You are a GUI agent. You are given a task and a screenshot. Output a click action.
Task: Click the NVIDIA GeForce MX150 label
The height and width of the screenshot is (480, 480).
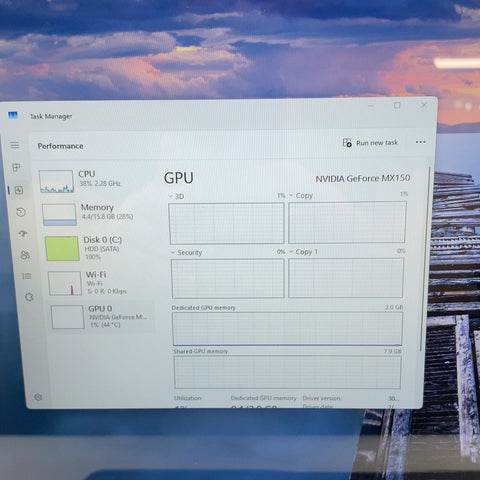click(363, 178)
